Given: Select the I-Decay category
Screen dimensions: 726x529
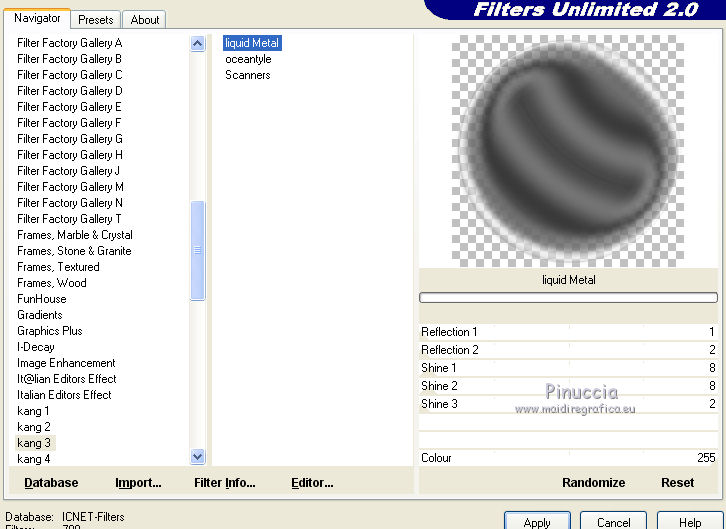Looking at the screenshot, I should 36,347.
